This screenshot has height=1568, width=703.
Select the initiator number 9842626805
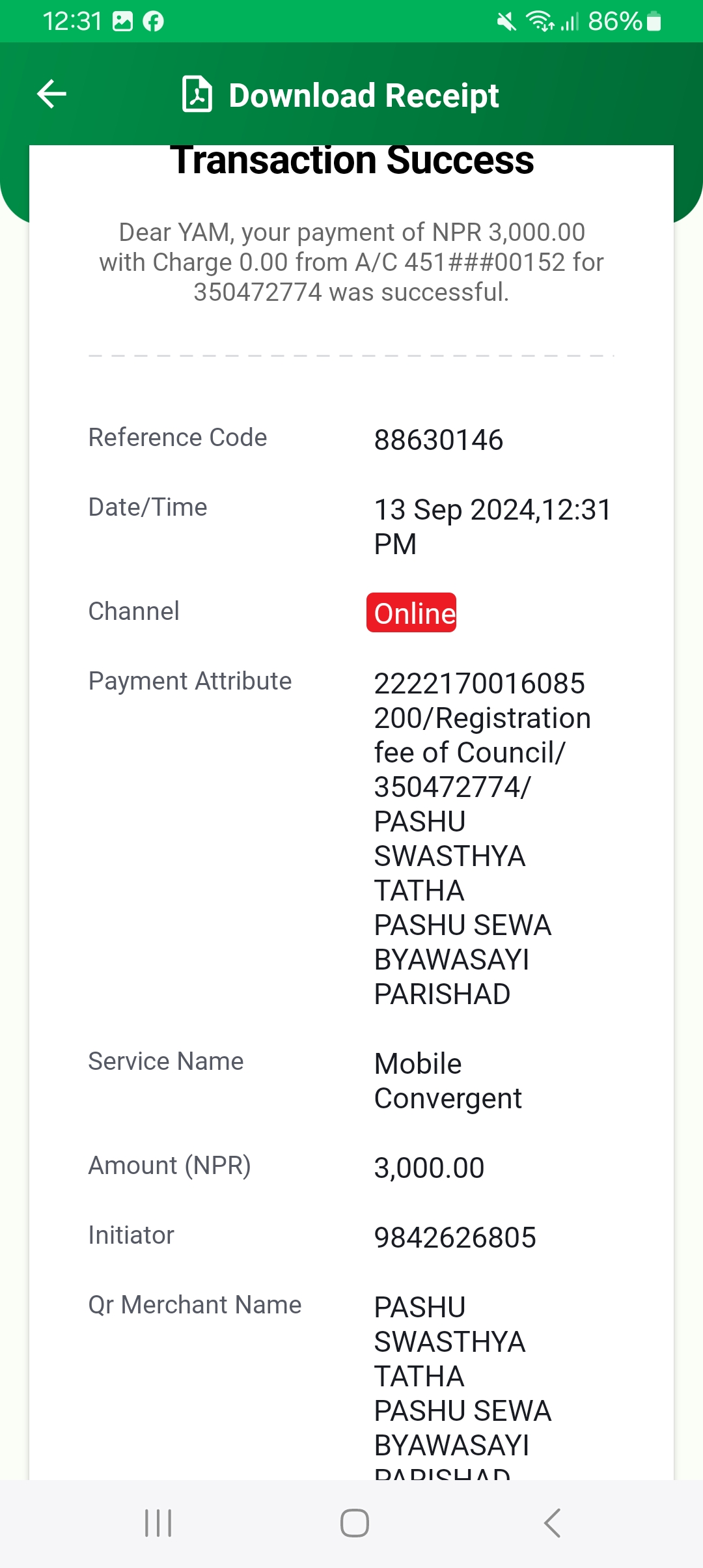point(455,1238)
